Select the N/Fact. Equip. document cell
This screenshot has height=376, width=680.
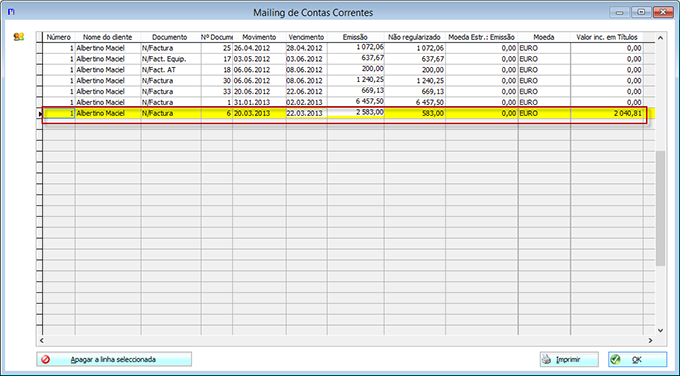pyautogui.click(x=170, y=59)
